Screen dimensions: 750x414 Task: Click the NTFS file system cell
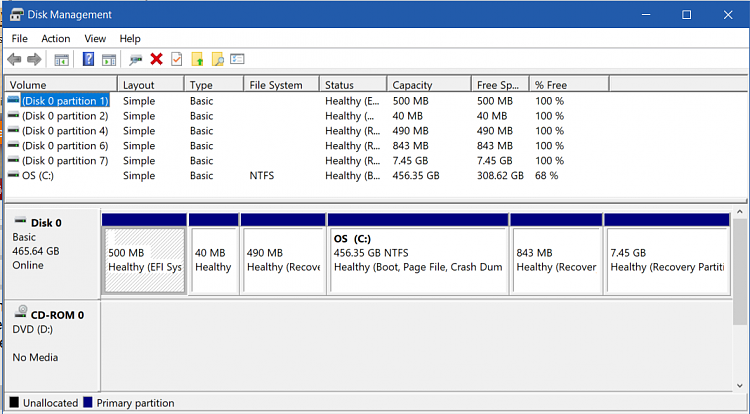point(262,175)
